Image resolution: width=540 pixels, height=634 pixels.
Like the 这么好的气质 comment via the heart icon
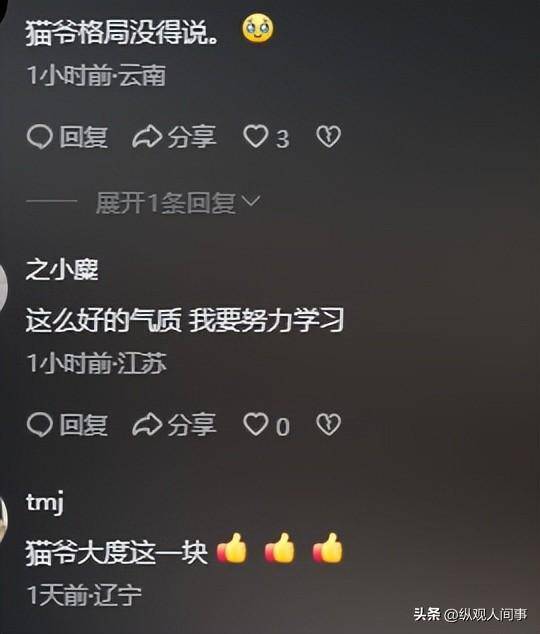(x=255, y=425)
